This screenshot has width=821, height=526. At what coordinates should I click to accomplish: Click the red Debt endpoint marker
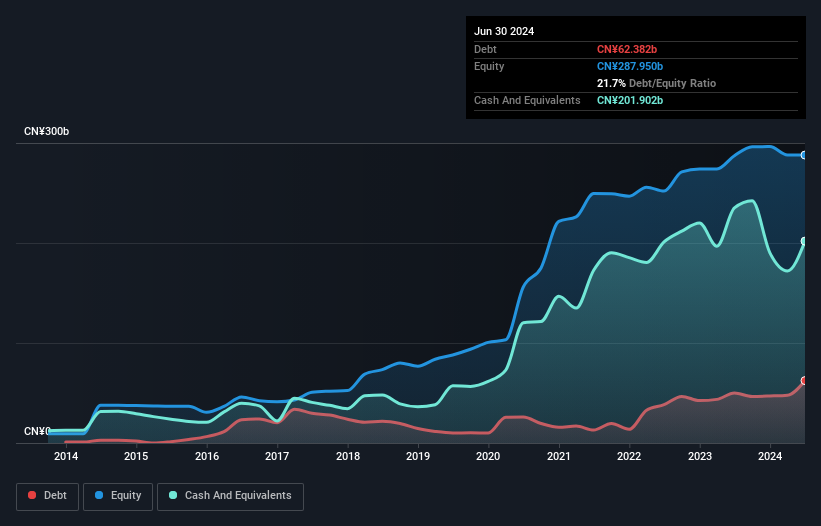coord(804,380)
